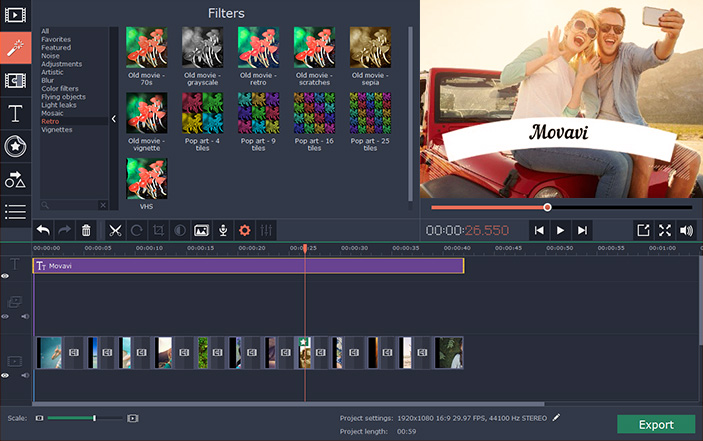Click the Export button
This screenshot has height=441, width=703.
[656, 424]
